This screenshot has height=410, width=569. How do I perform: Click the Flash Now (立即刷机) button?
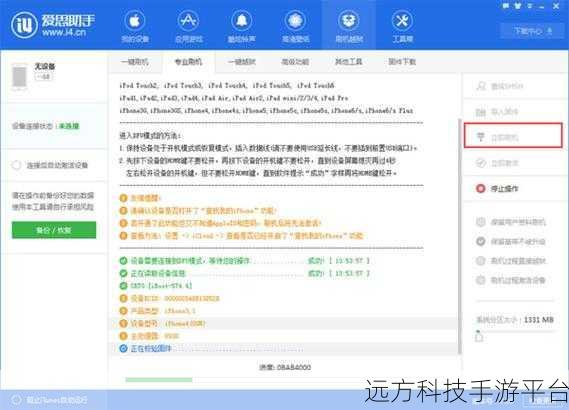513,136
